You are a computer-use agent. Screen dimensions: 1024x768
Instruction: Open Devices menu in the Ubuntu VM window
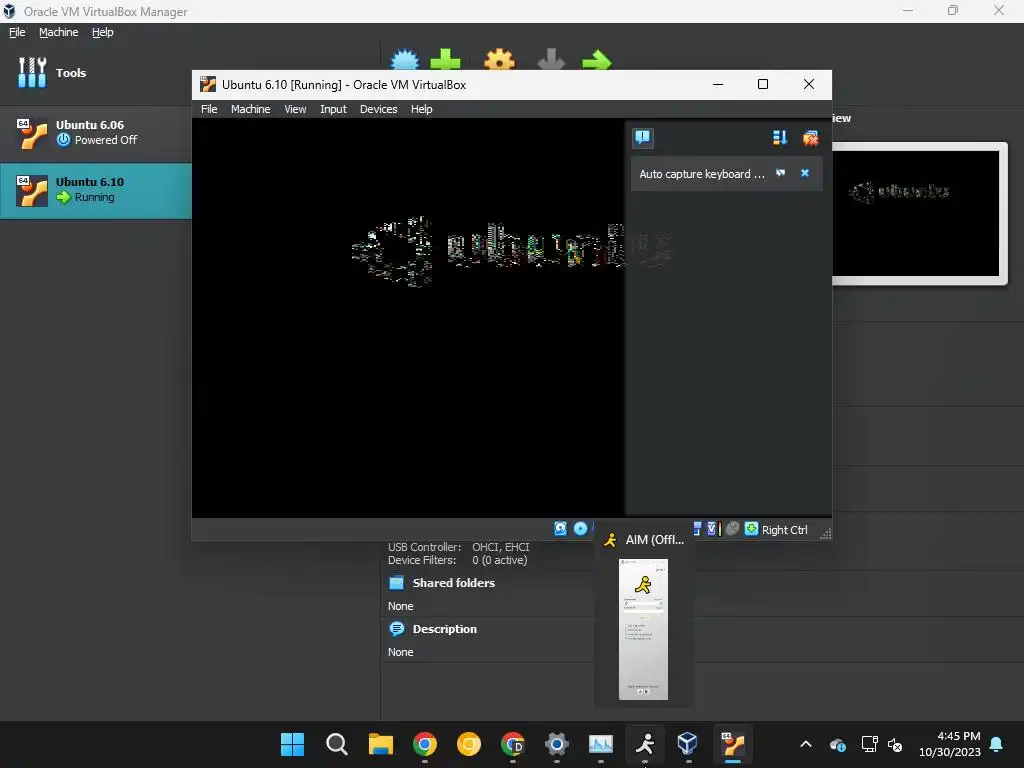point(378,109)
